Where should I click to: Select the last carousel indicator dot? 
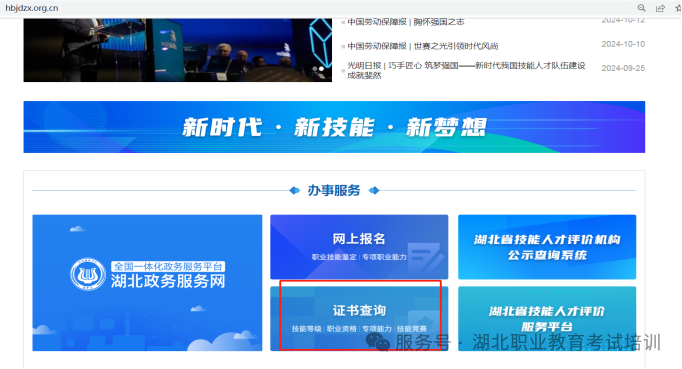pyautogui.click(x=321, y=69)
